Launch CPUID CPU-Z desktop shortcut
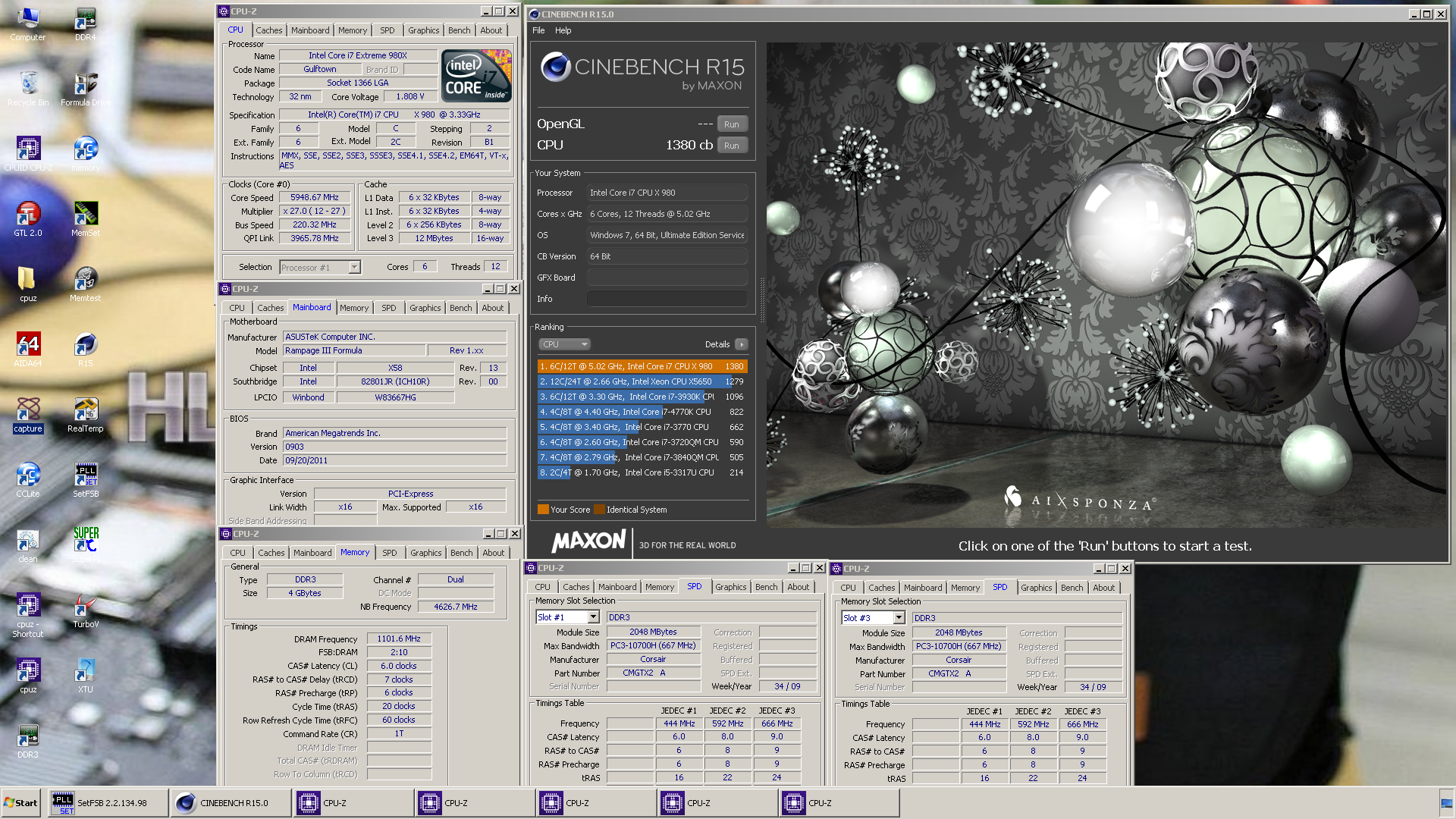Viewport: 1456px width, 819px height. click(28, 154)
